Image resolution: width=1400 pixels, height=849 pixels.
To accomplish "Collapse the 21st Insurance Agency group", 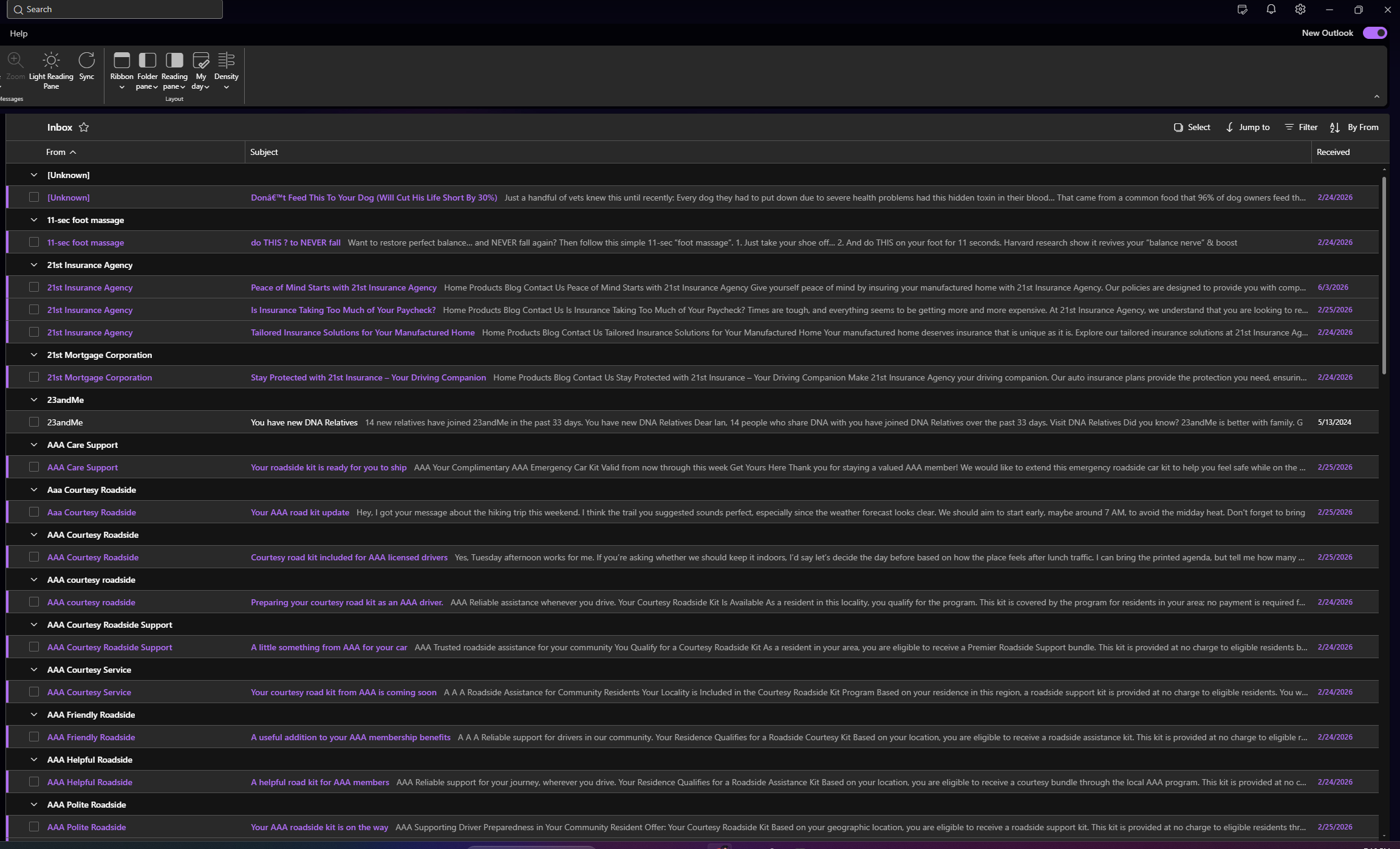I will [x=34, y=265].
